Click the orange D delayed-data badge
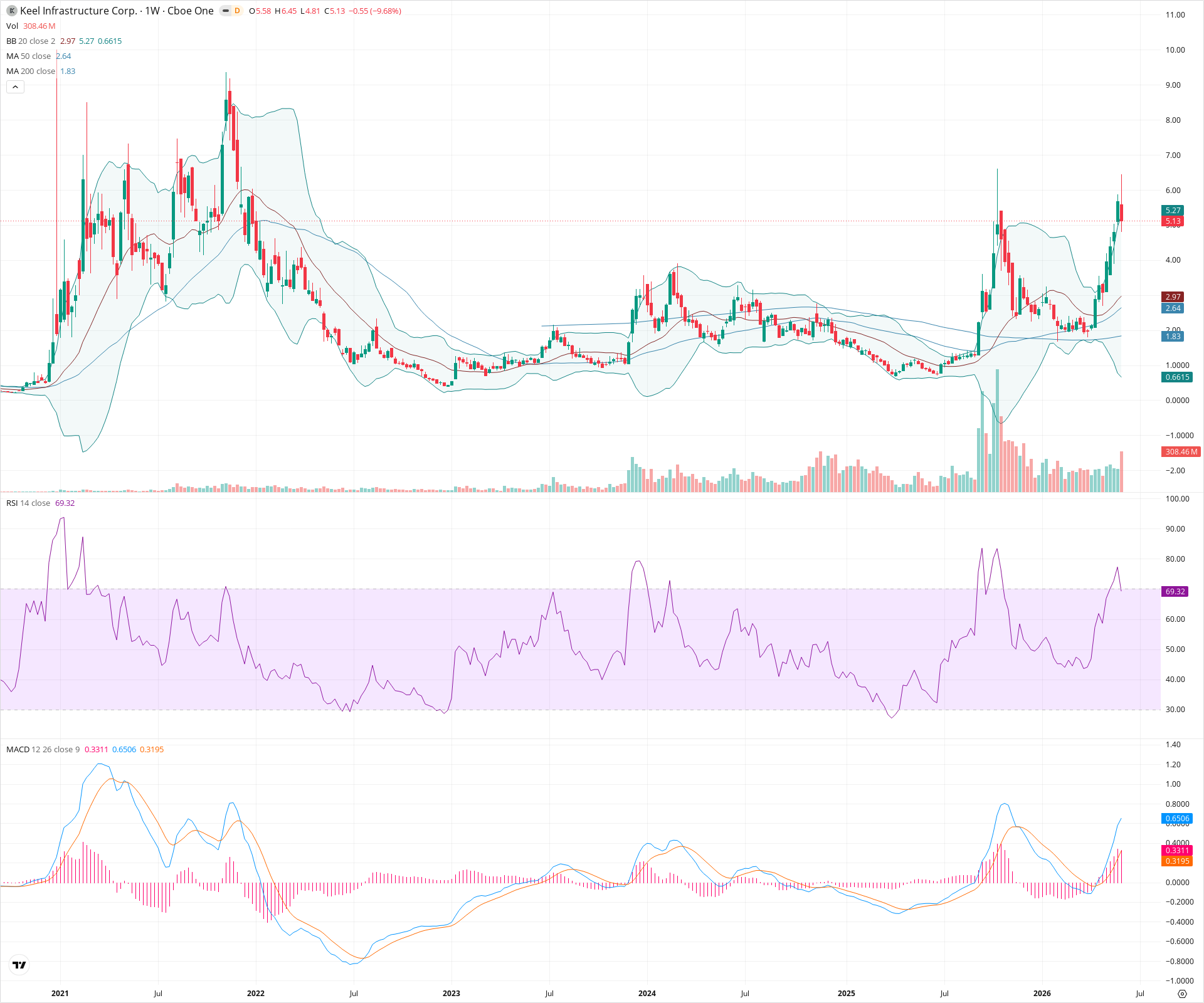This screenshot has width=1204, height=1003. coord(237,11)
